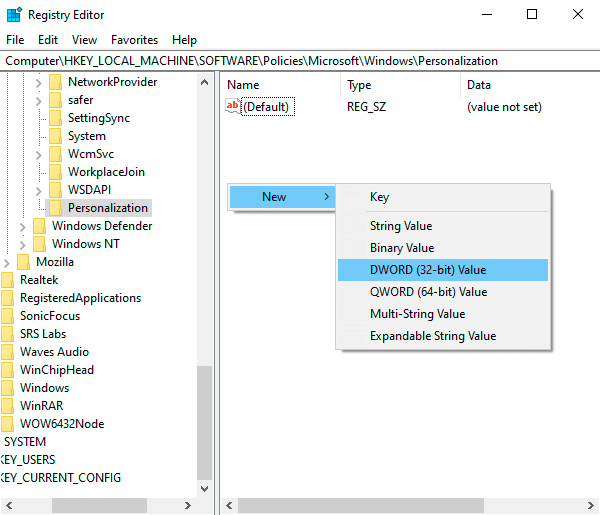Click the safer folder icon
This screenshot has width=600, height=515.
[55, 100]
